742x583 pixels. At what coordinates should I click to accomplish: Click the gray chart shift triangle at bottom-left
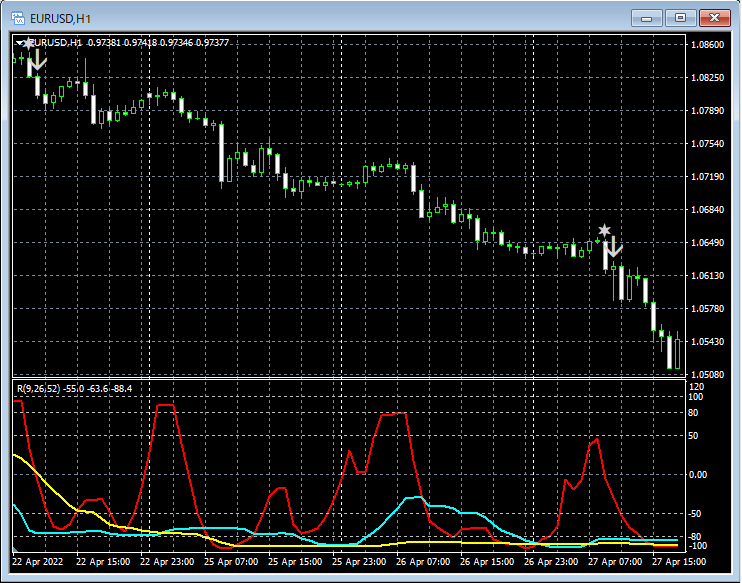click(x=15, y=550)
